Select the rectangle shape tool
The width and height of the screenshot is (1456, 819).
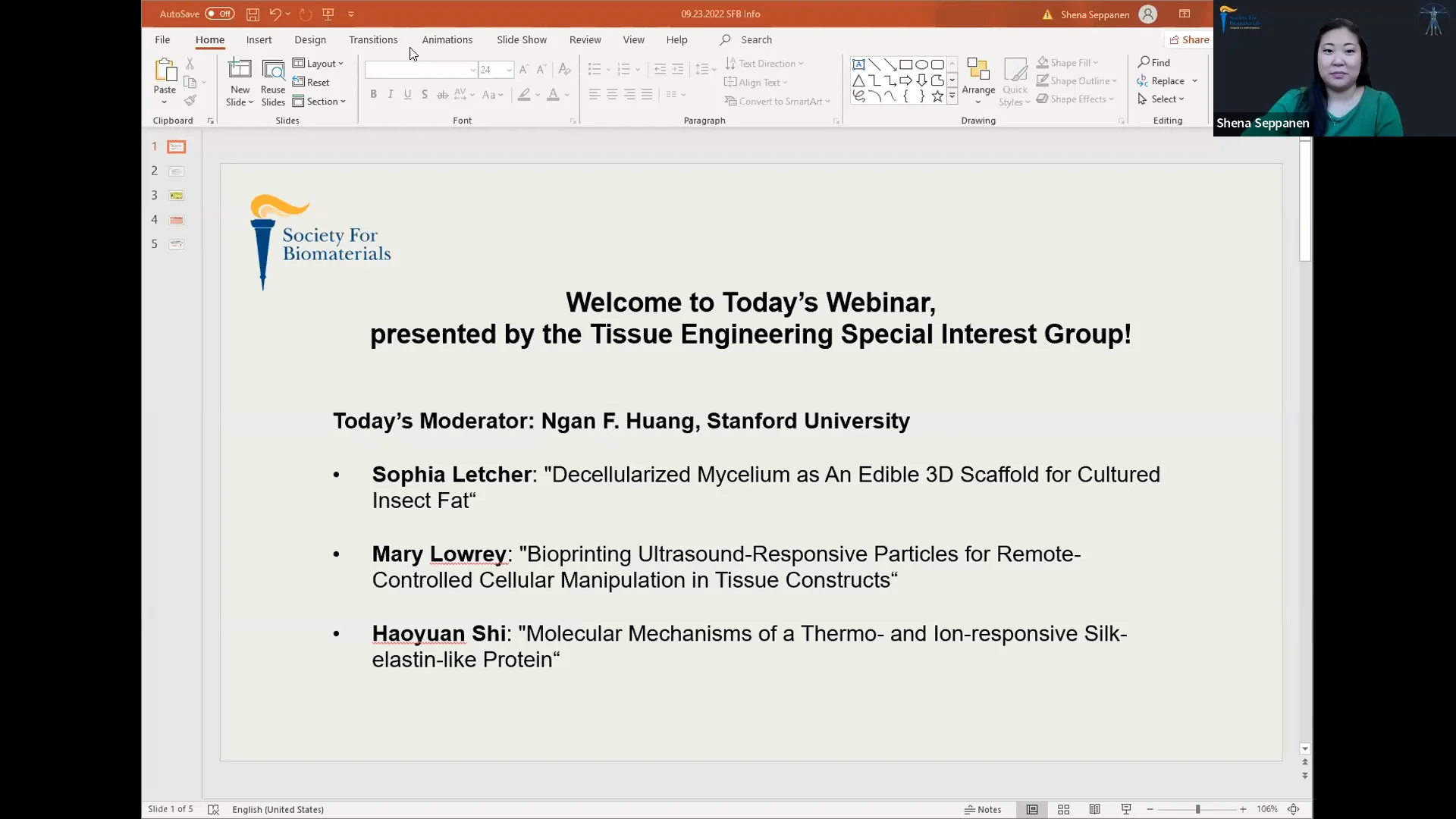click(x=906, y=64)
